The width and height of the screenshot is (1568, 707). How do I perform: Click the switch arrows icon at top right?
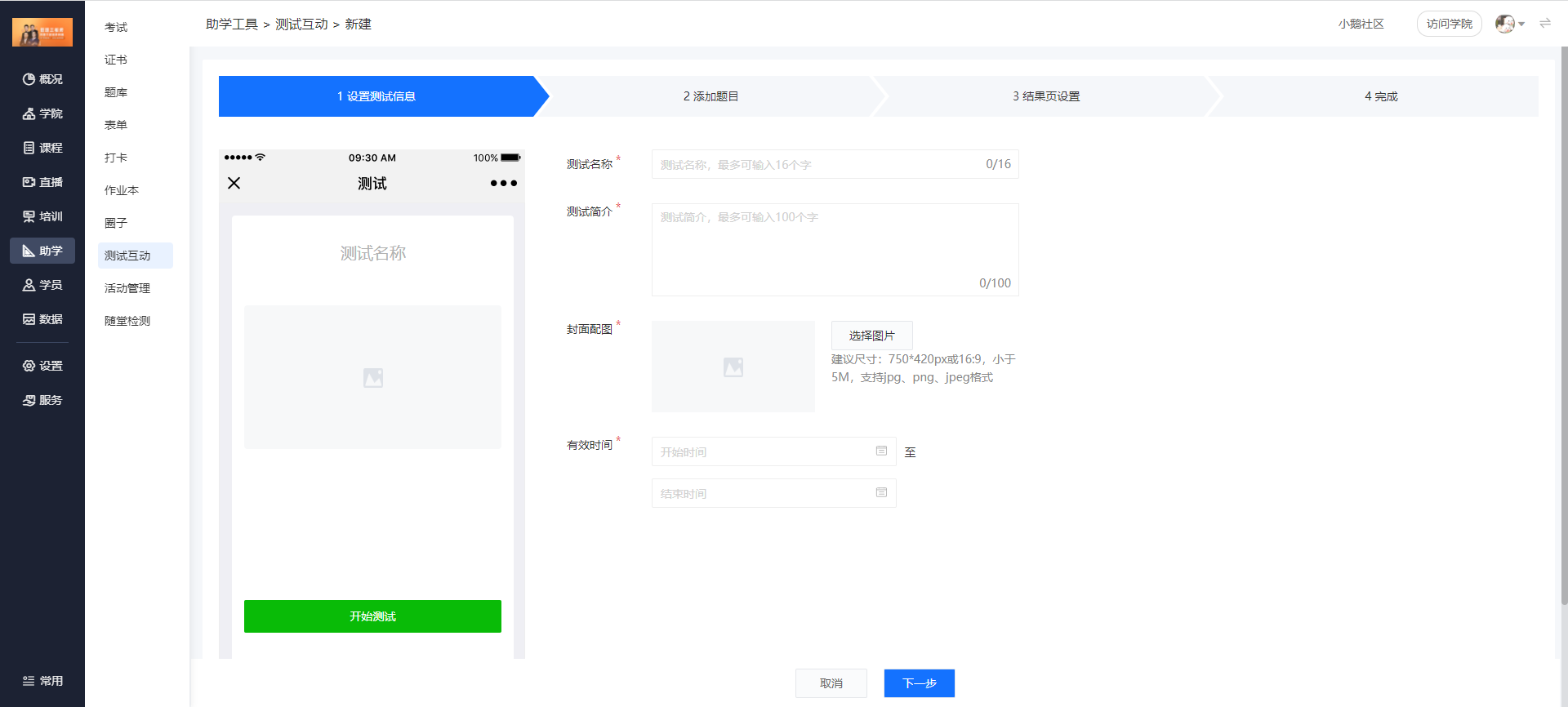tap(1545, 24)
